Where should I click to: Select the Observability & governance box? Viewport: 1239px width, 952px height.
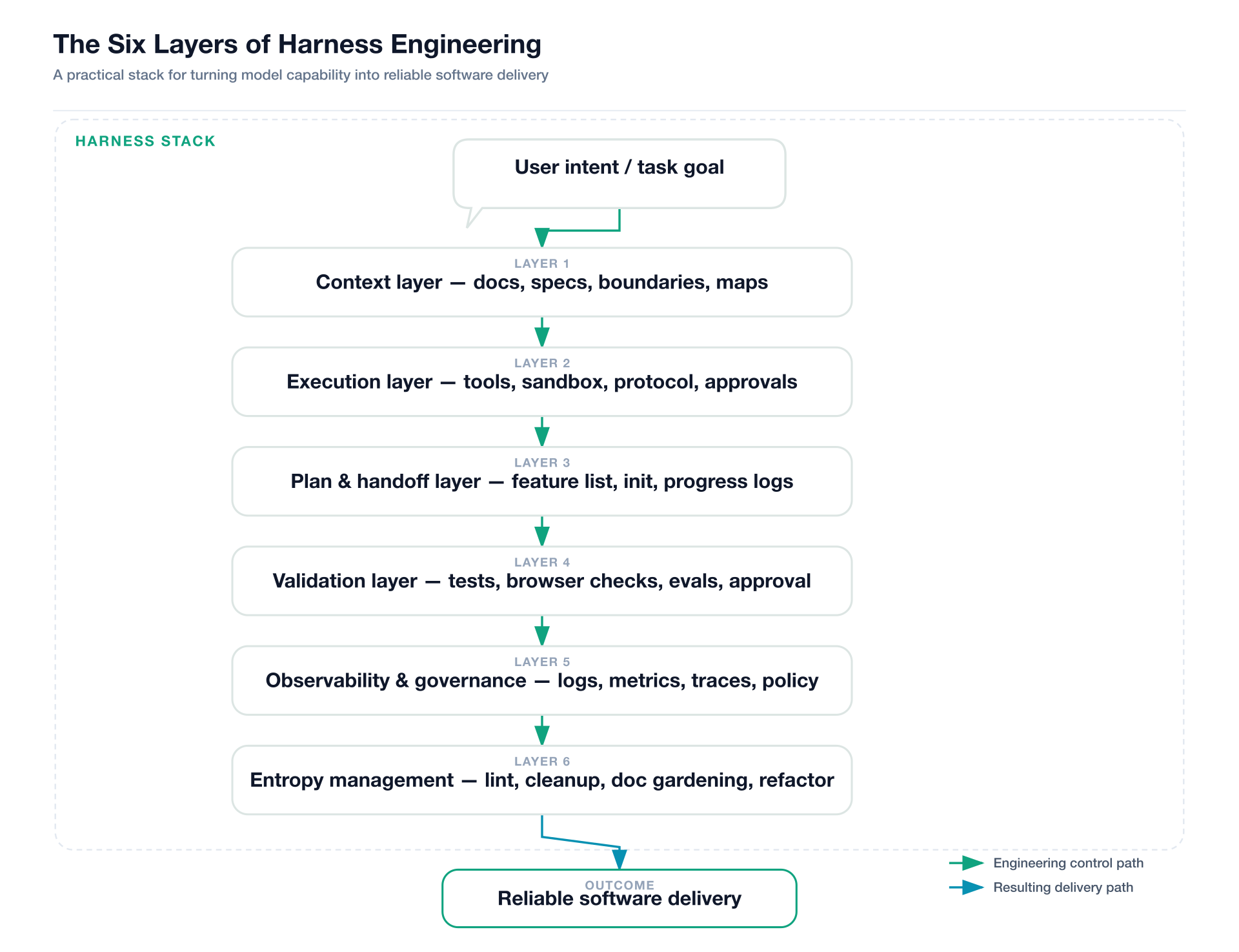[541, 681]
